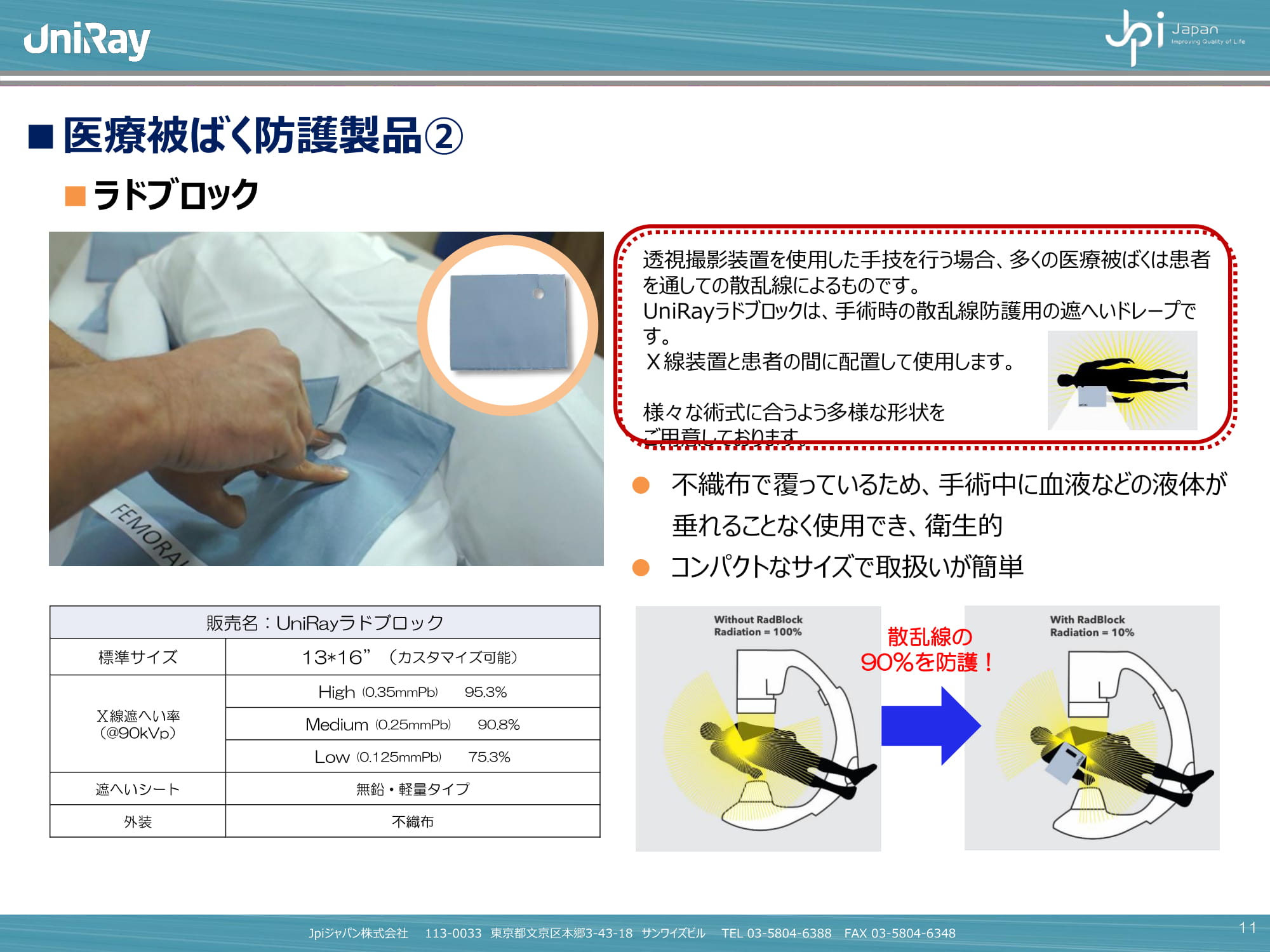Click the footer TEL 03-5804-6388
The width and height of the screenshot is (1270, 952).
pyautogui.click(x=776, y=933)
